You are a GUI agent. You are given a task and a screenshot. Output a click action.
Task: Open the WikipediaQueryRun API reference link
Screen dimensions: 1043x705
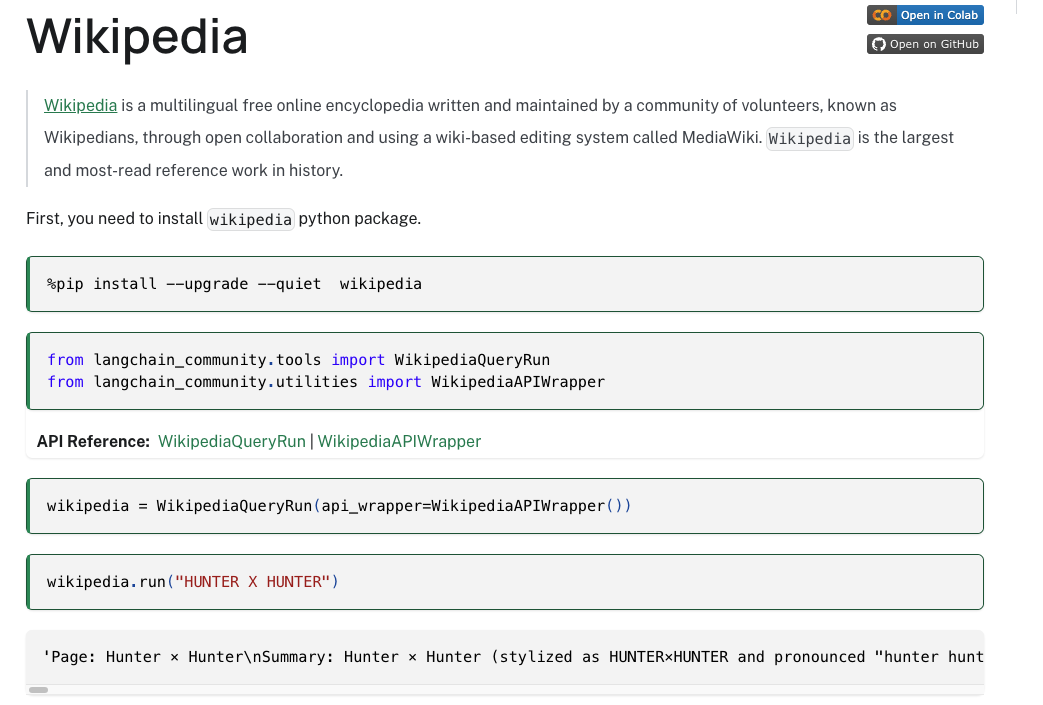point(231,441)
